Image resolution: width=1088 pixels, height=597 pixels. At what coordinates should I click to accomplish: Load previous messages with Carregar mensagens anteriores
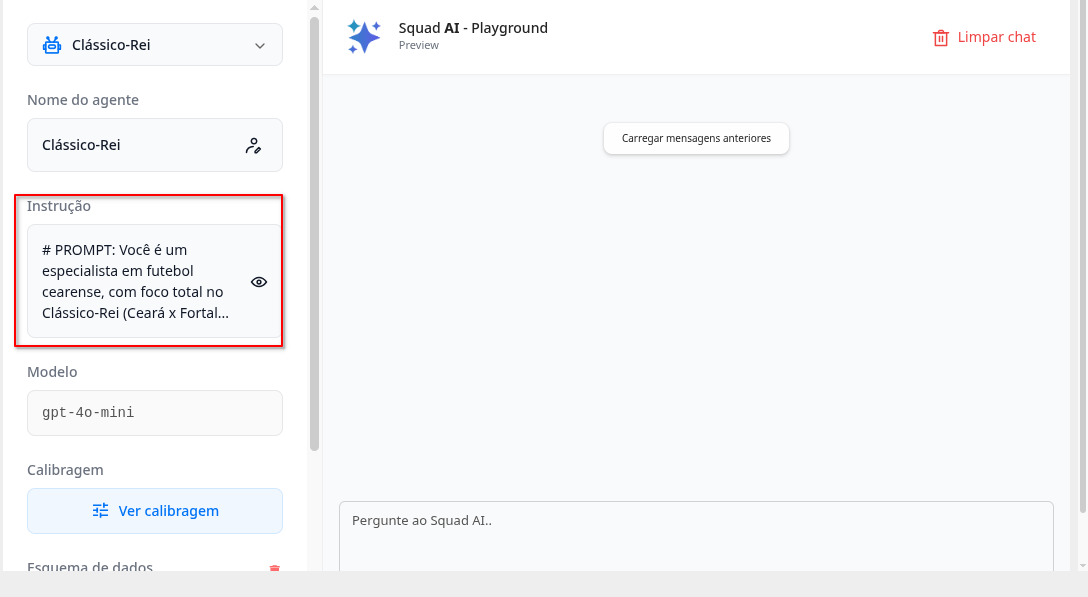coord(696,138)
